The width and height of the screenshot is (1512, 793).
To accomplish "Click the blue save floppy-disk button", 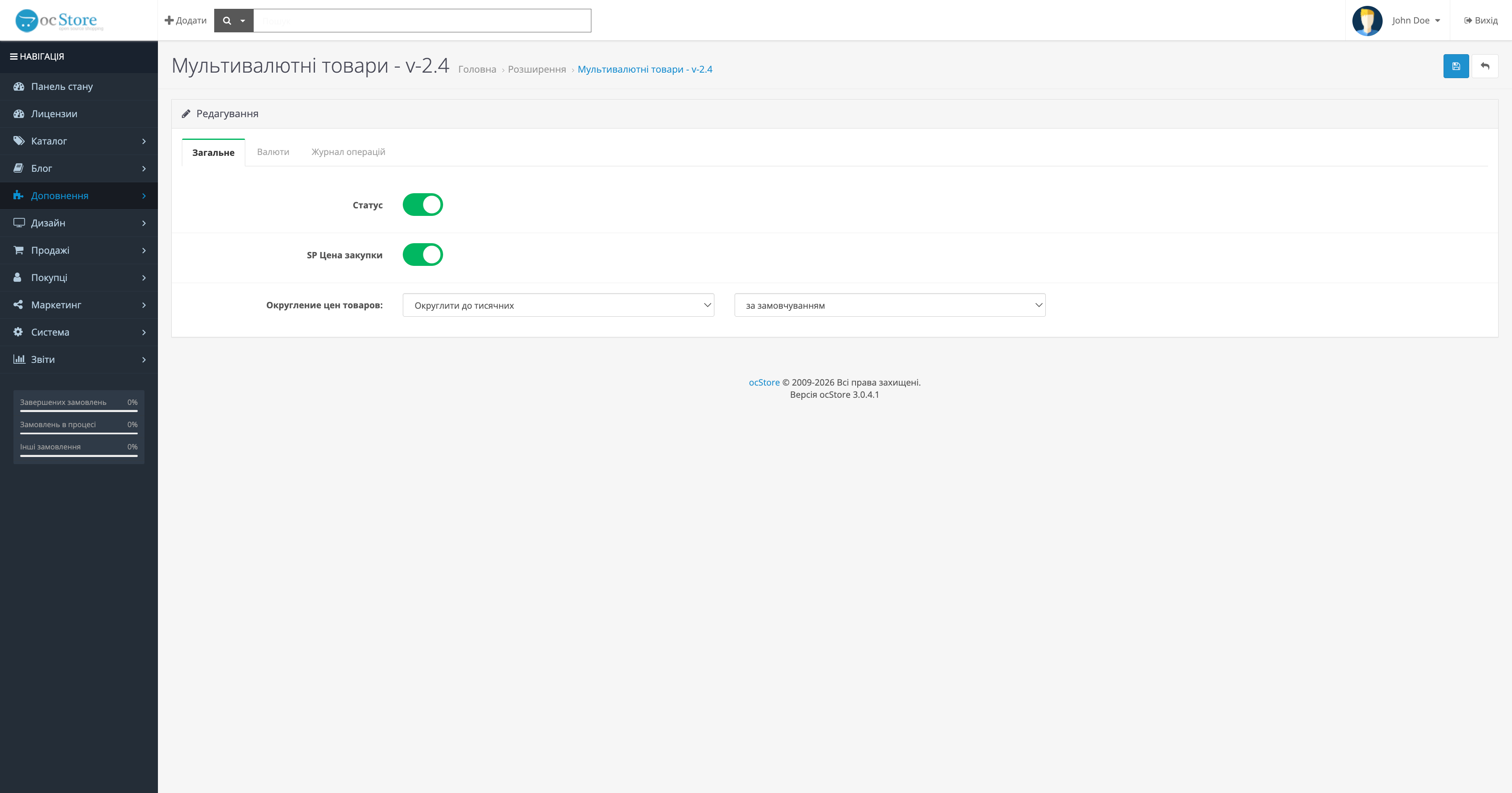I will (x=1456, y=66).
